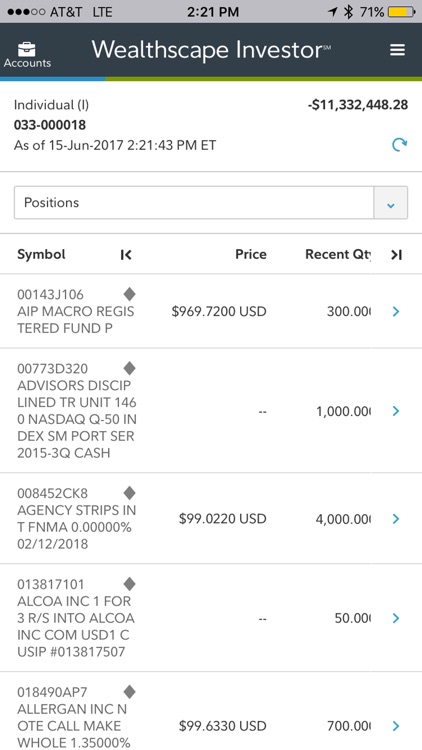
Task: Open the Positions dropdown arrow
Action: tap(390, 203)
